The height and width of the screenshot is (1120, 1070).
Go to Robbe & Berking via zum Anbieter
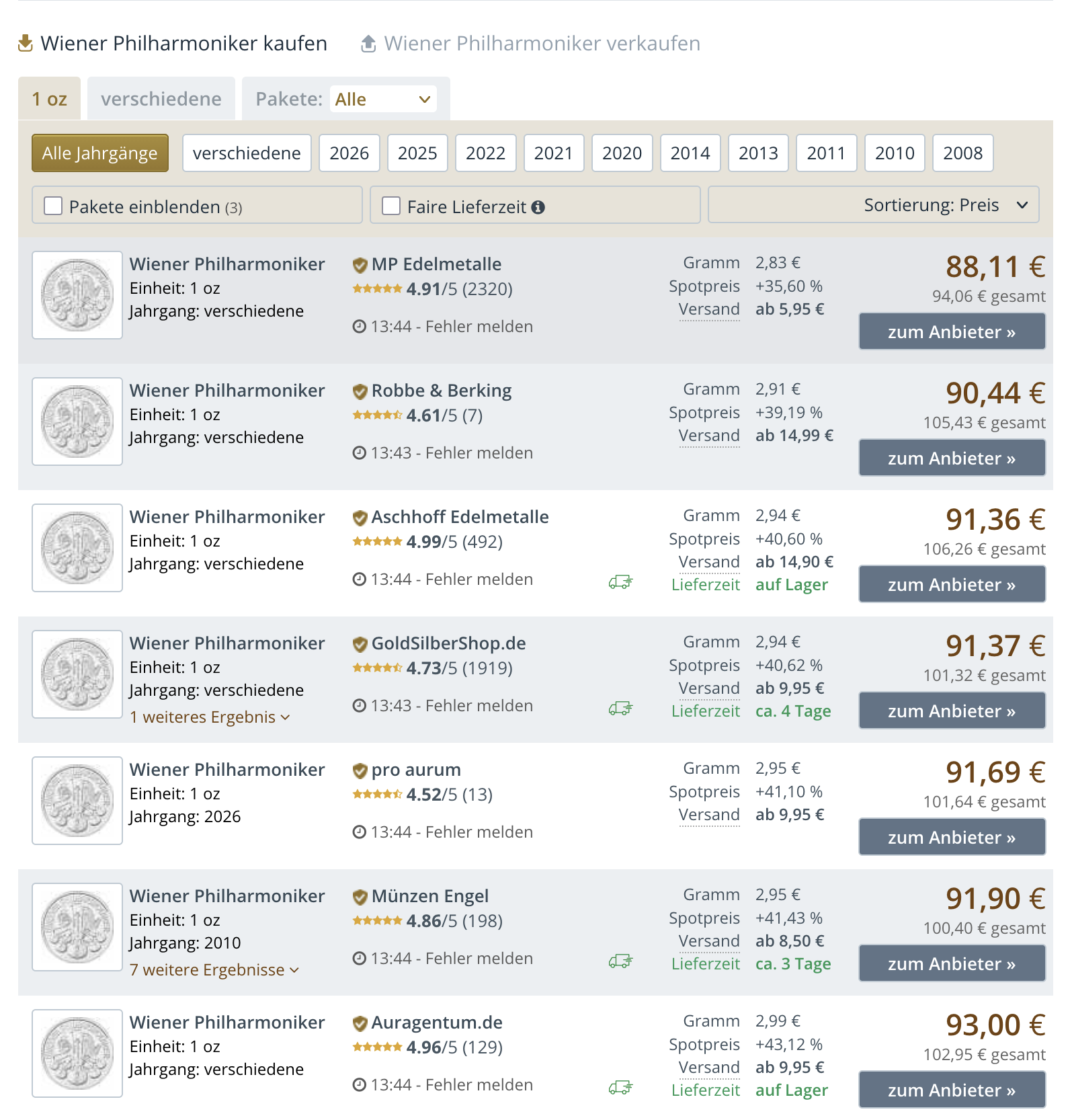point(952,458)
